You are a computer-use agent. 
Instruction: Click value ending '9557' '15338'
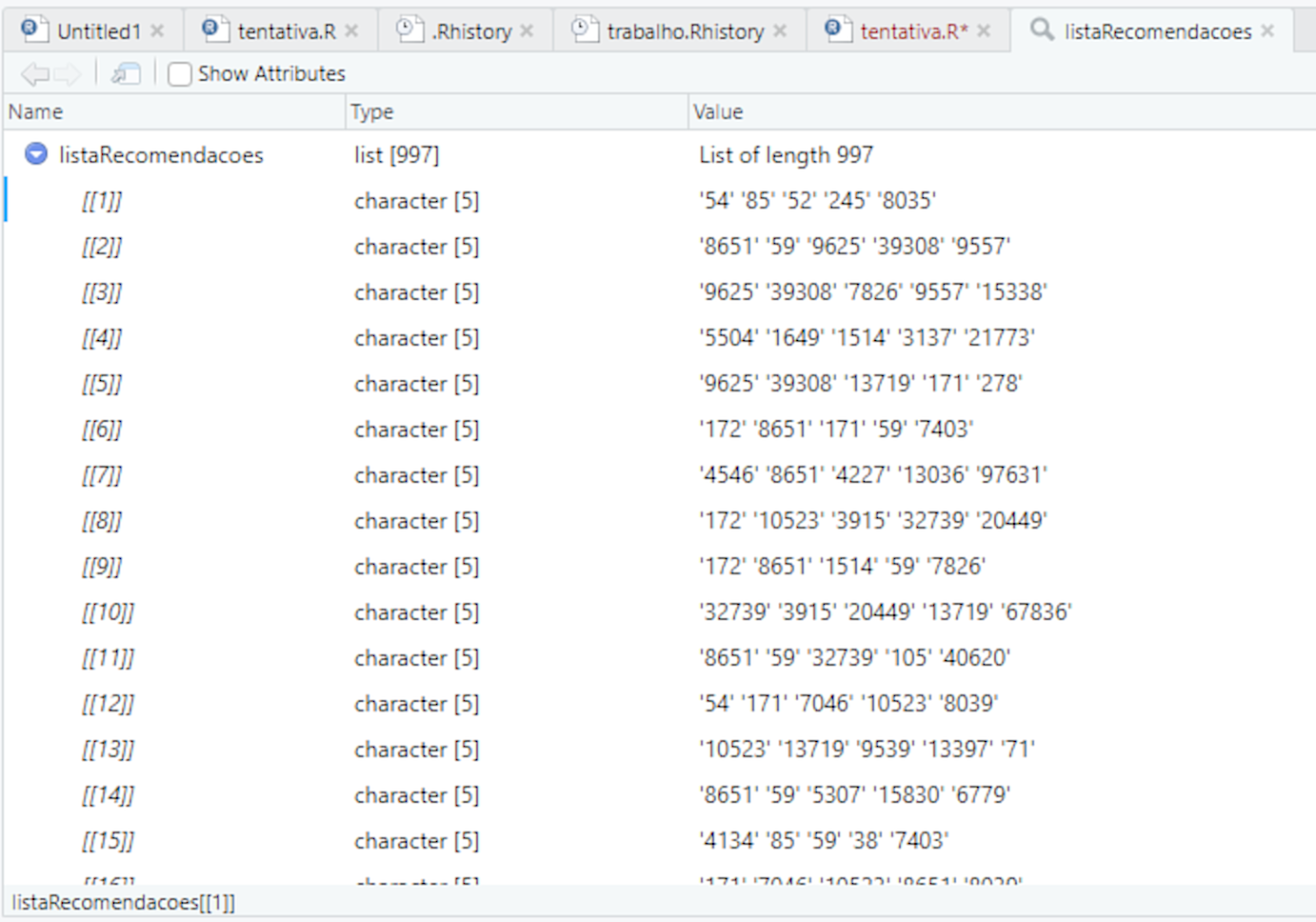click(873, 291)
